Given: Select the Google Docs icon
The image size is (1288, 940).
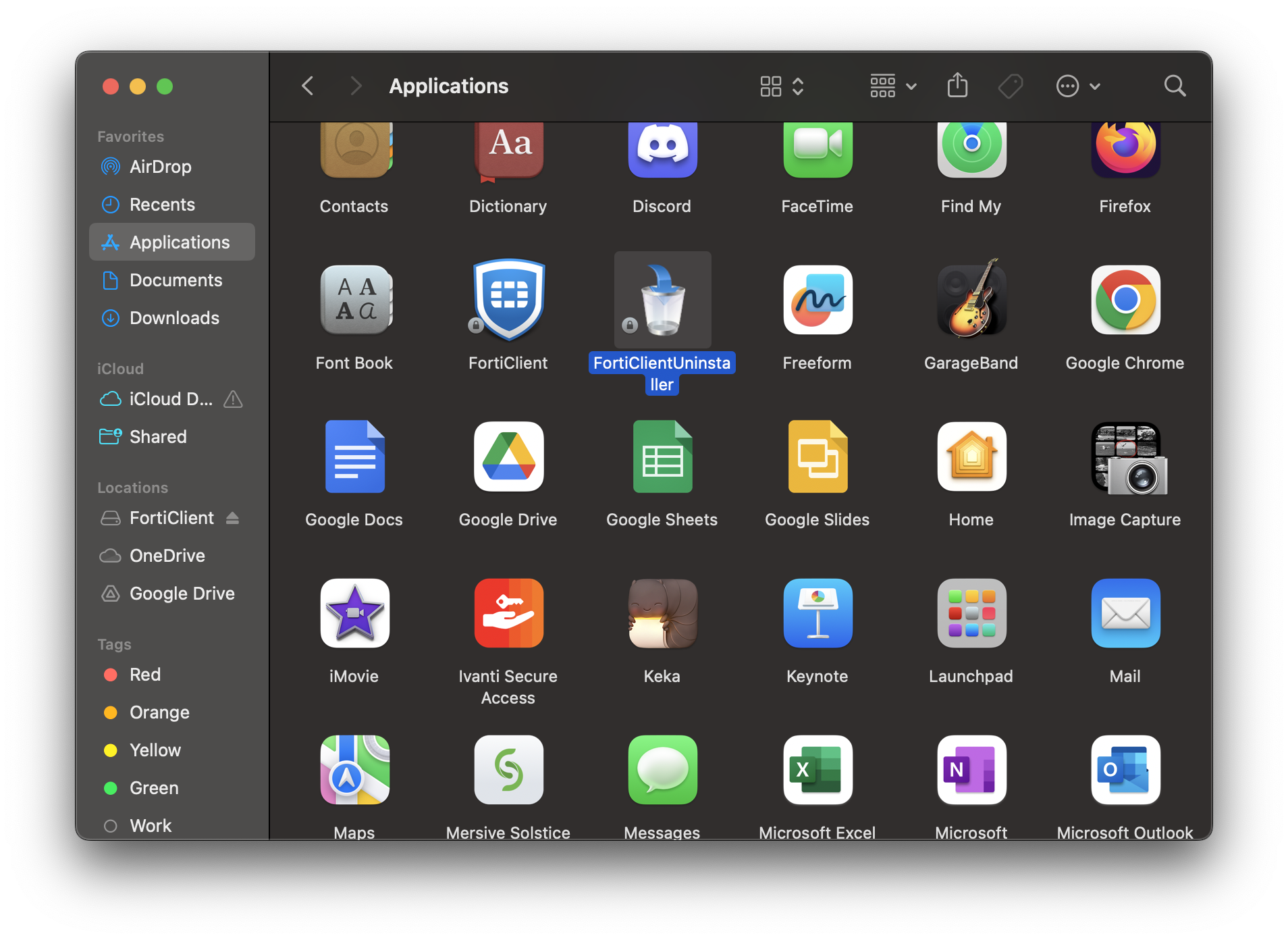Looking at the screenshot, I should 355,456.
